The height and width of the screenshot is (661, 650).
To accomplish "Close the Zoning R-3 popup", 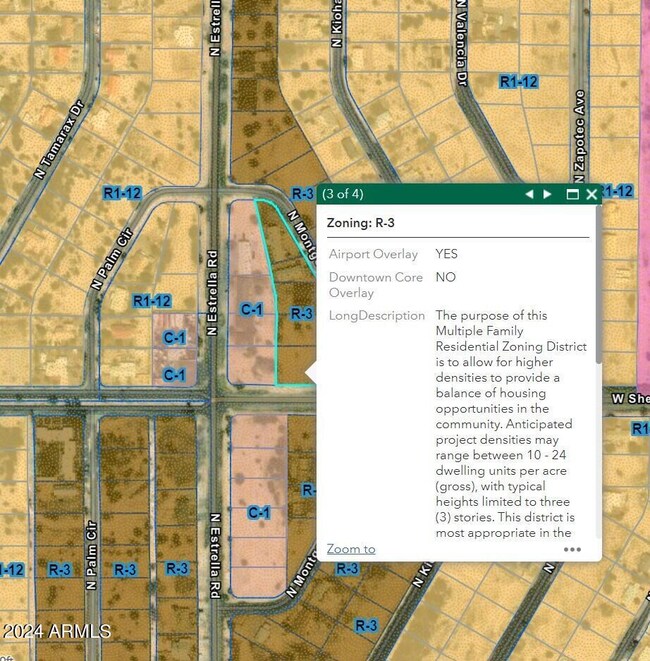I will pos(592,194).
